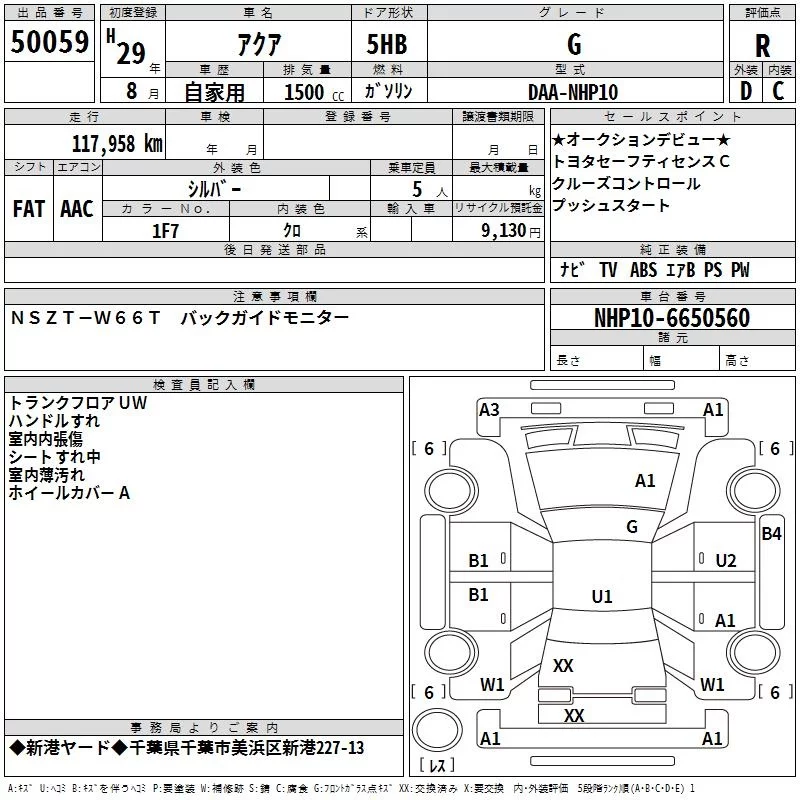Click the spare tire circle above レス

coord(435,729)
